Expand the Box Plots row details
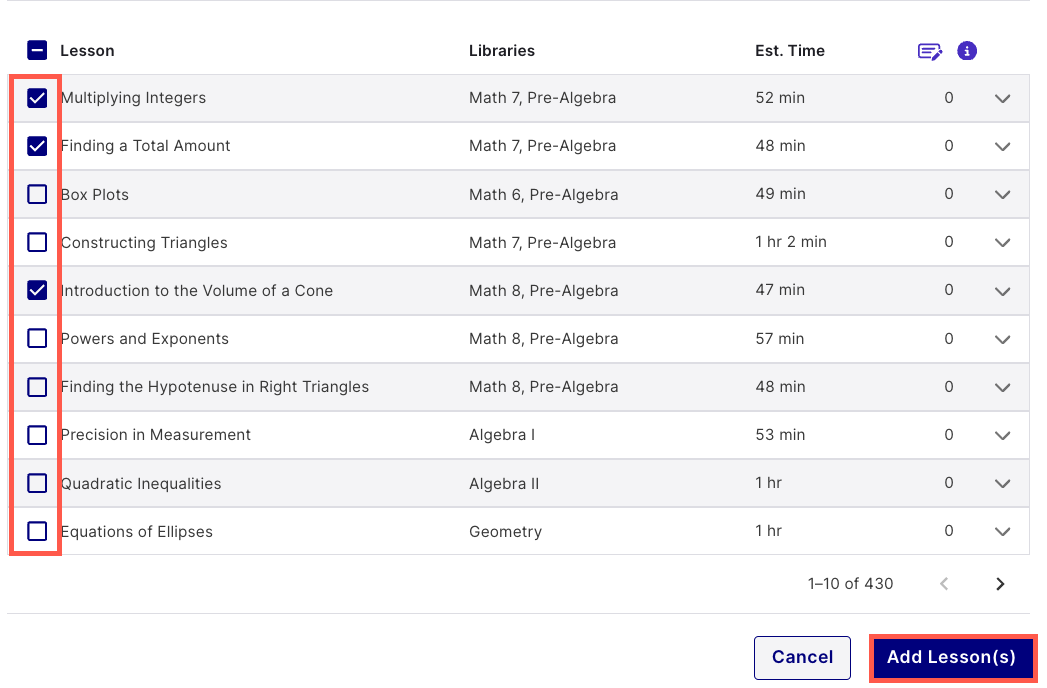This screenshot has height=688, width=1047. (x=1003, y=194)
